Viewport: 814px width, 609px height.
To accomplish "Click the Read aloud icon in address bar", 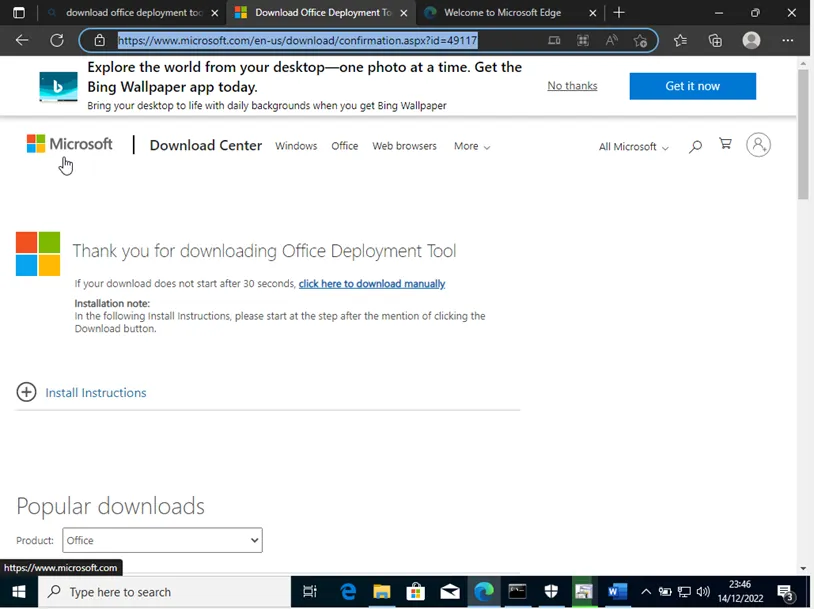I will coord(611,41).
